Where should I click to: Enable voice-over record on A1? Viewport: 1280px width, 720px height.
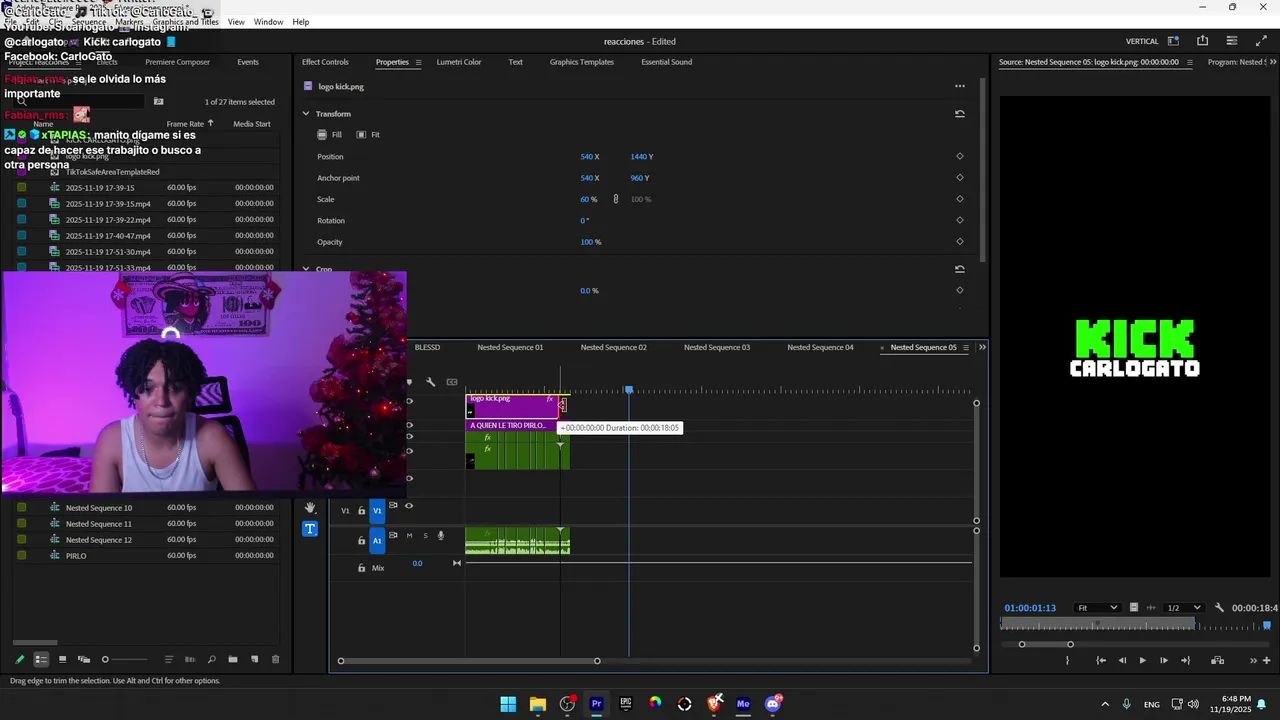click(x=441, y=536)
